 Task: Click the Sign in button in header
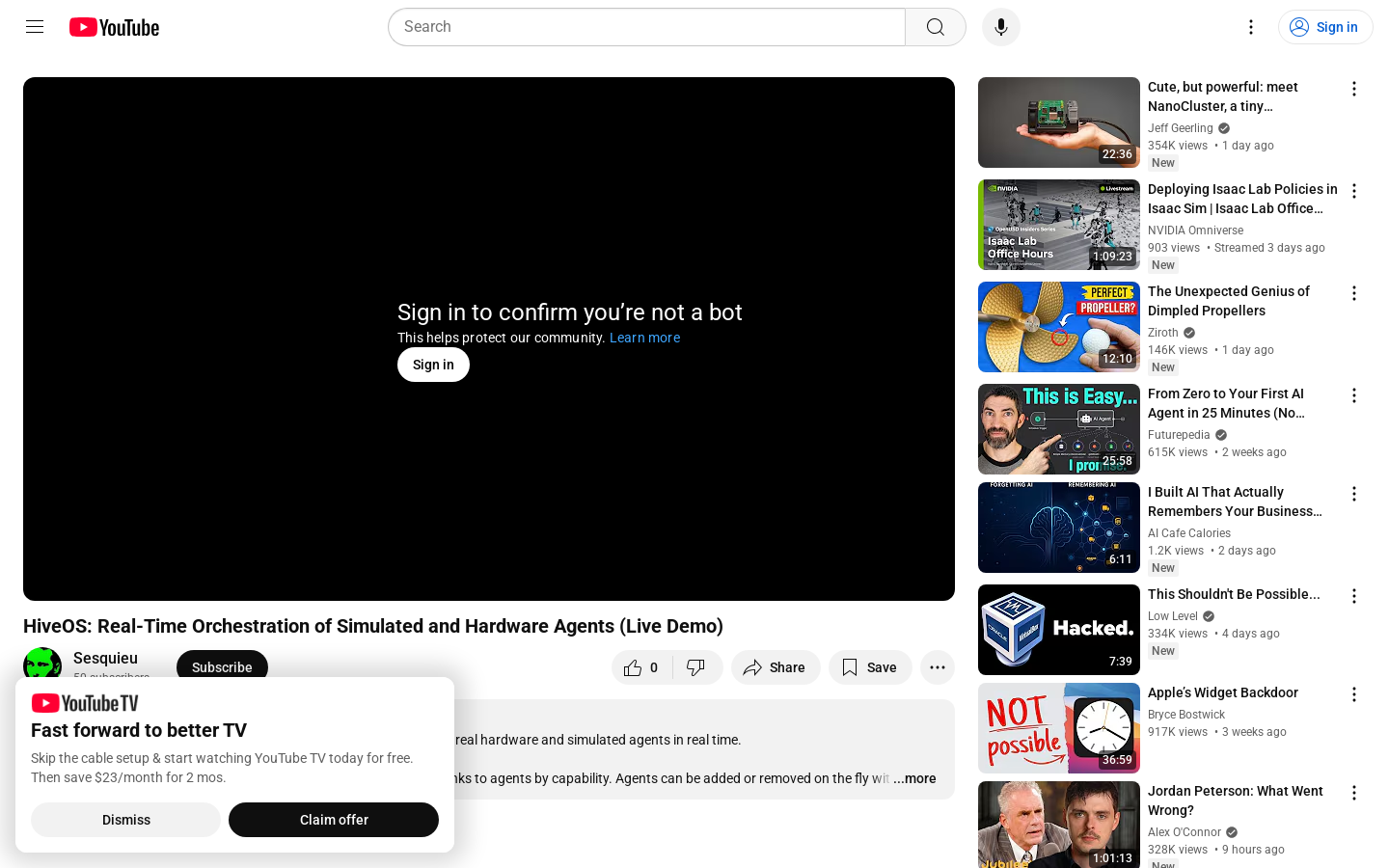(1325, 27)
